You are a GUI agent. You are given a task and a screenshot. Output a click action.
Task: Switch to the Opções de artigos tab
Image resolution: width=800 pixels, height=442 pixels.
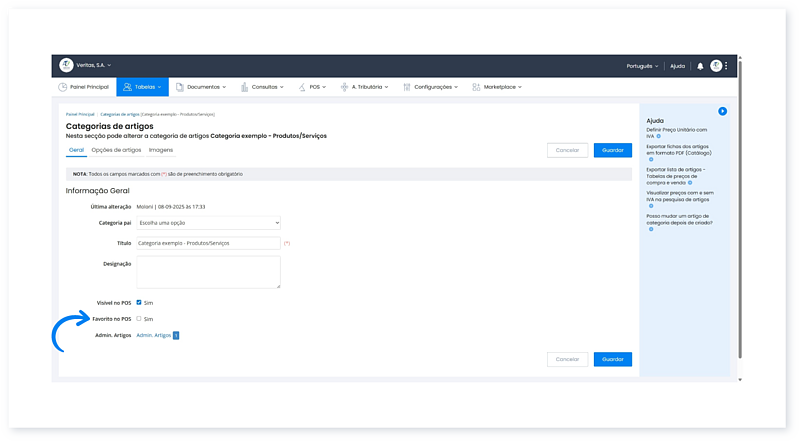[116, 150]
